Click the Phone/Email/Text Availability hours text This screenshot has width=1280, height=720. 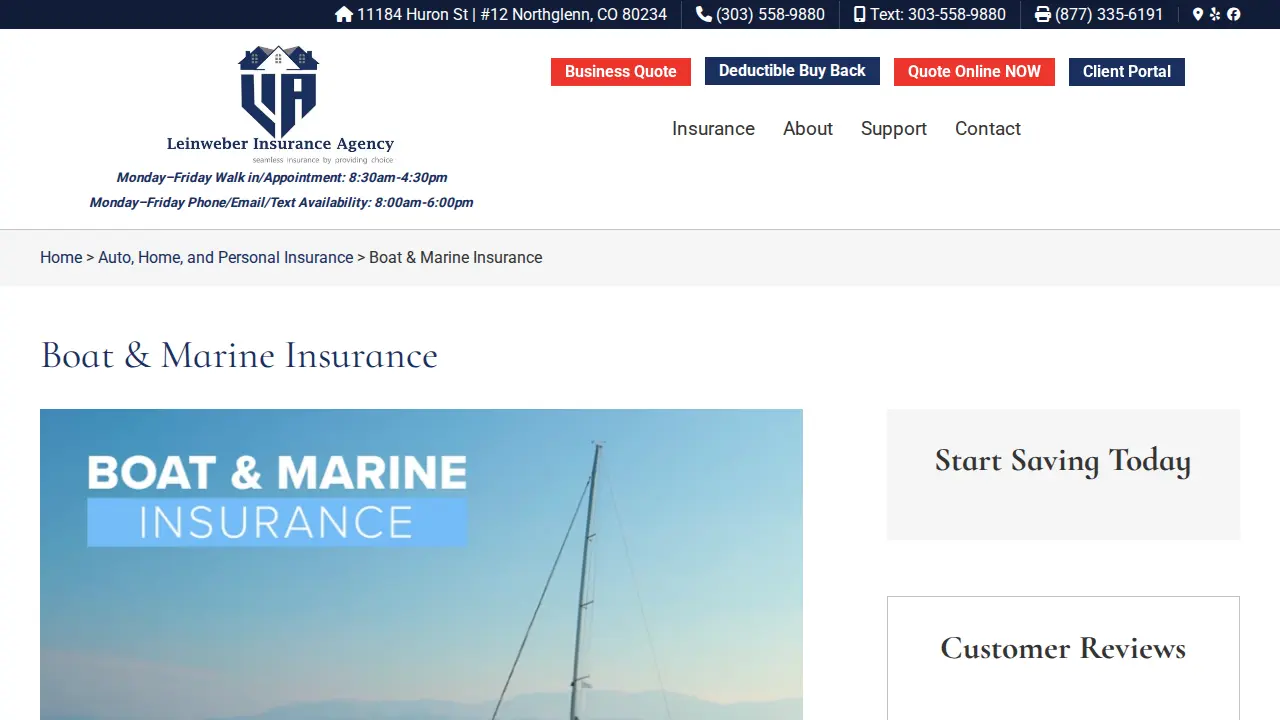[281, 202]
